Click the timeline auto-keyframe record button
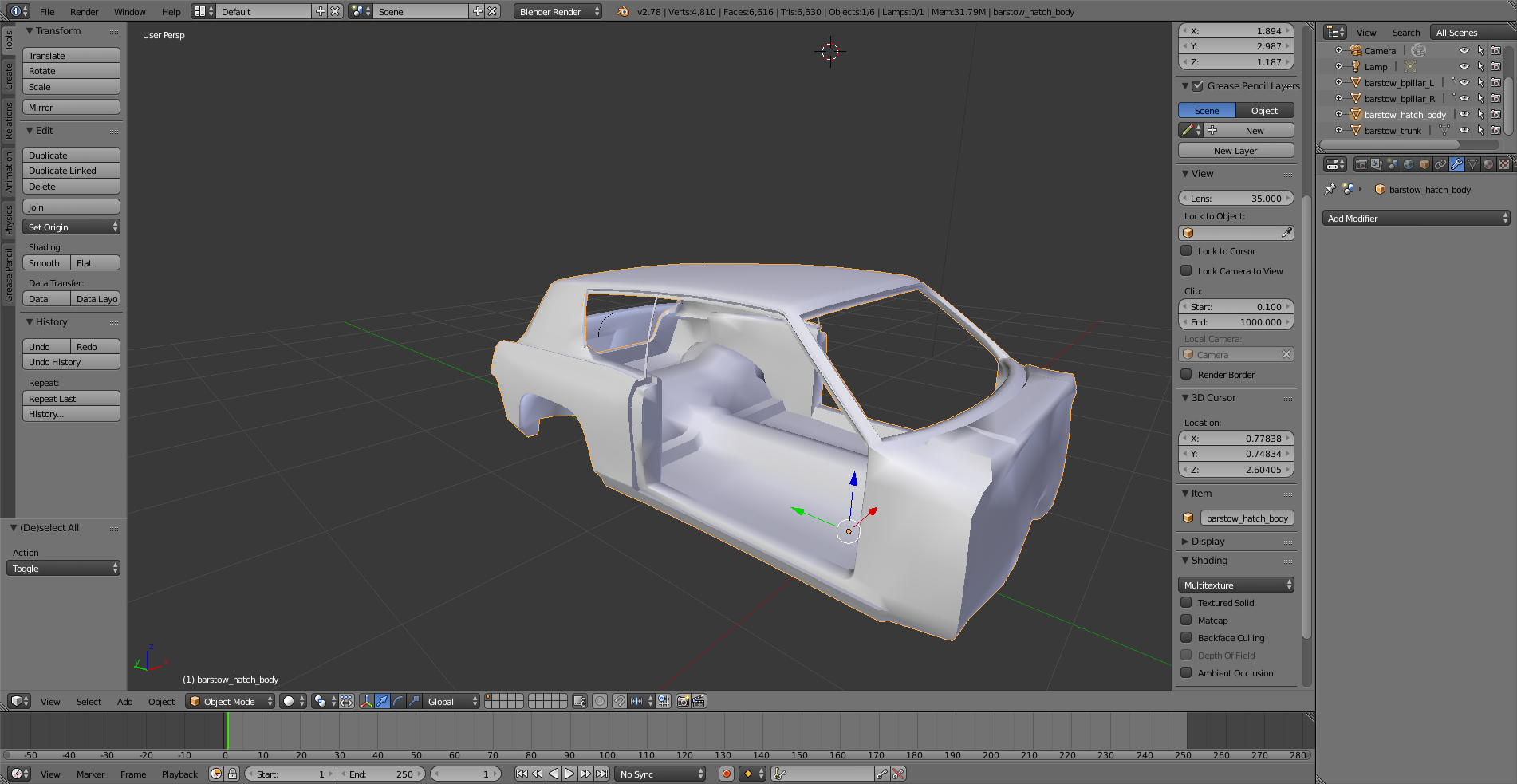 [x=727, y=774]
